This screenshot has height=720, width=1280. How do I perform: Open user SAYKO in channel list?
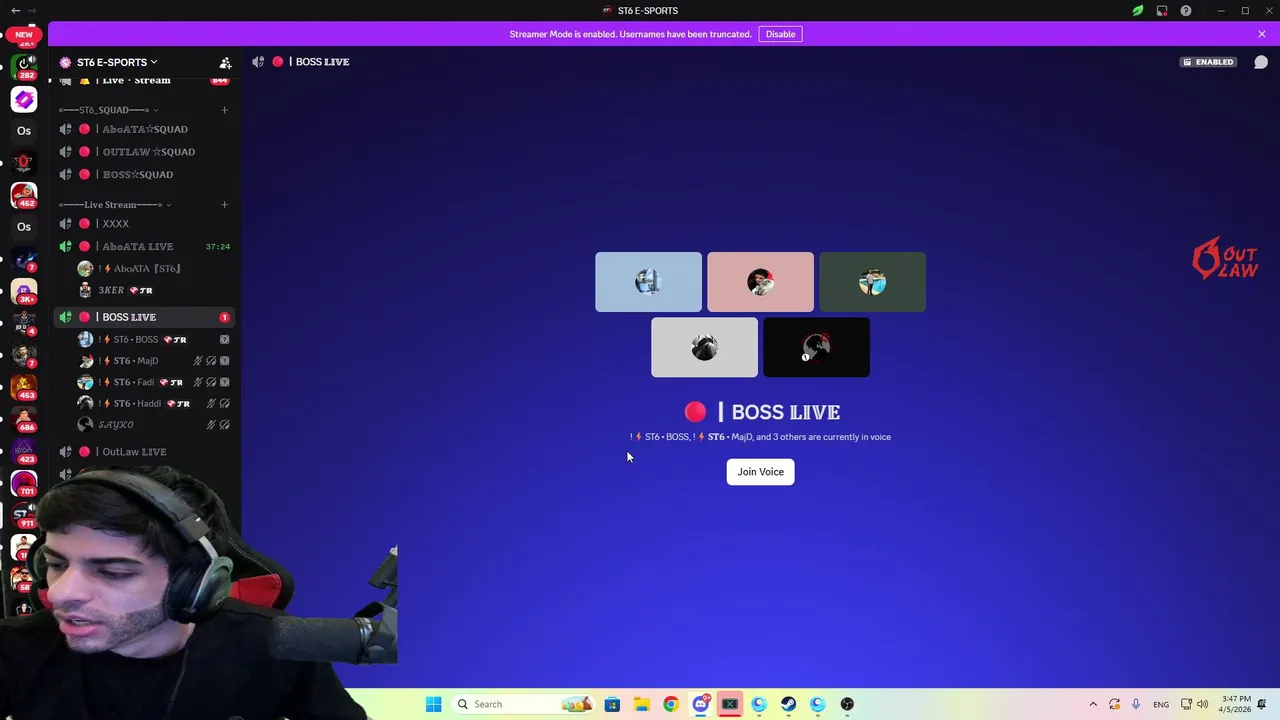click(x=152, y=425)
